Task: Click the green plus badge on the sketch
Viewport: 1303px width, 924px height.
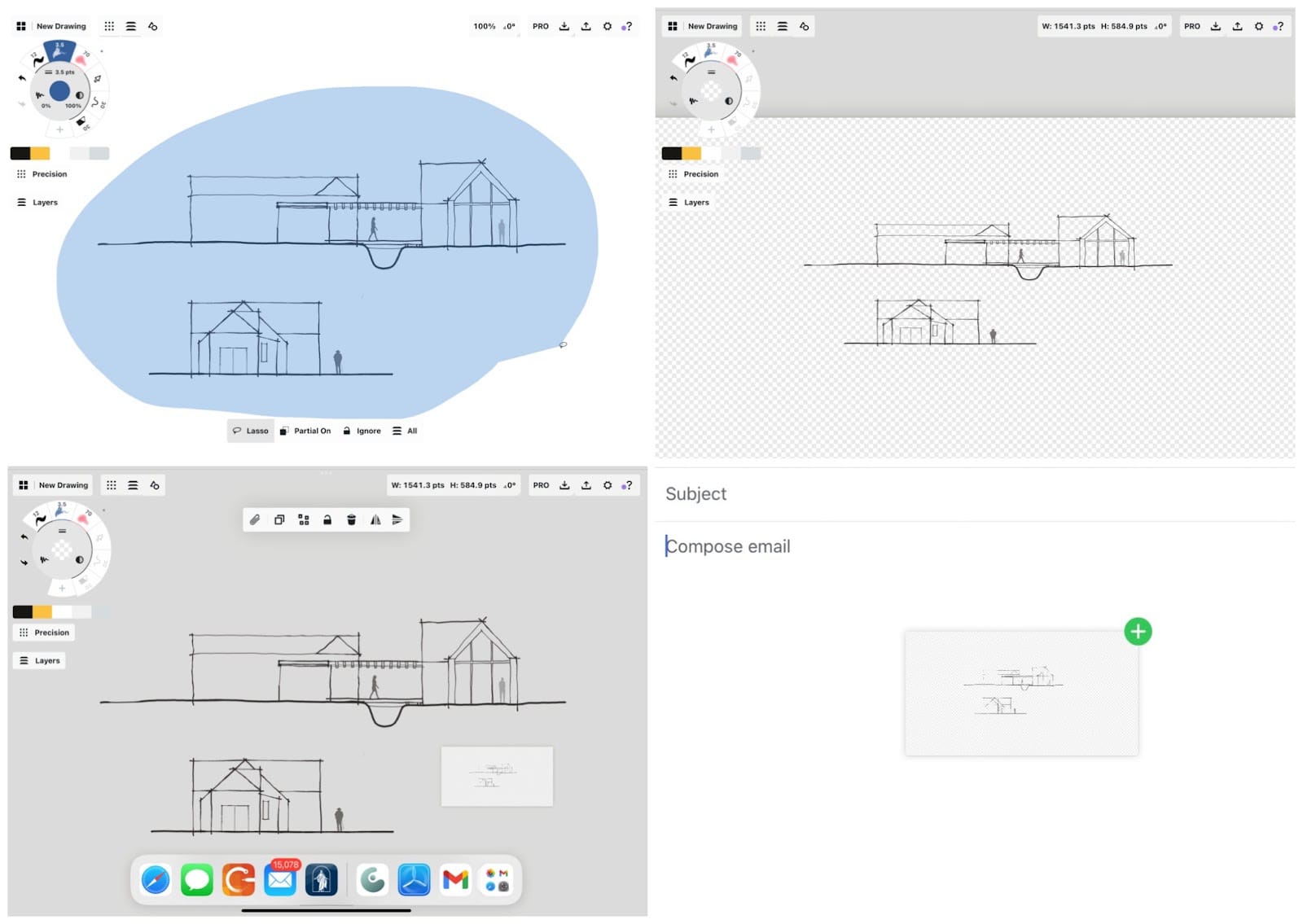Action: (x=1138, y=631)
